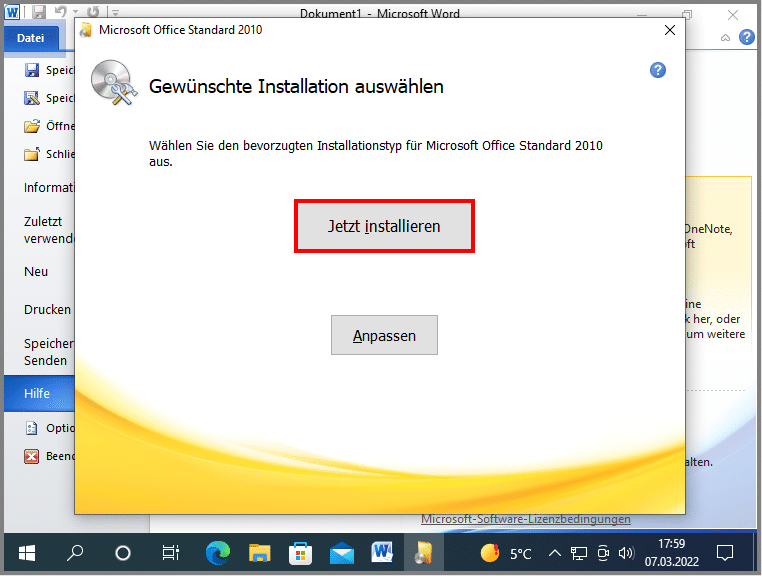The width and height of the screenshot is (762, 576).
Task: Open the Mail app on the taskbar
Action: tap(341, 552)
